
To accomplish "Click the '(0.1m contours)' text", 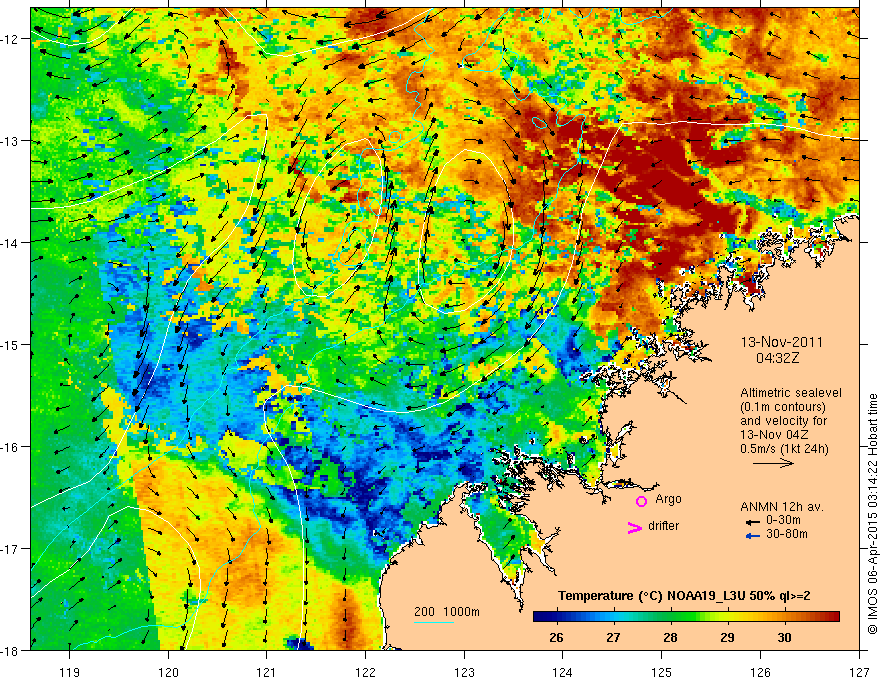I will [x=783, y=407].
